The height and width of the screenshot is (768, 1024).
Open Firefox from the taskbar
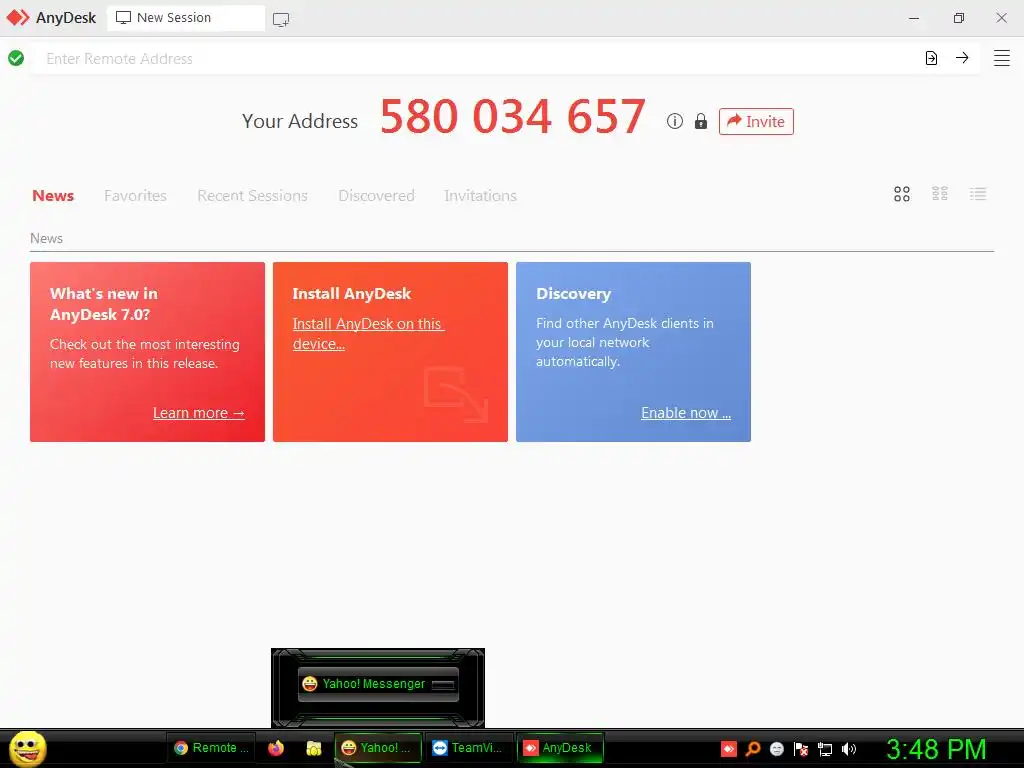pos(276,748)
